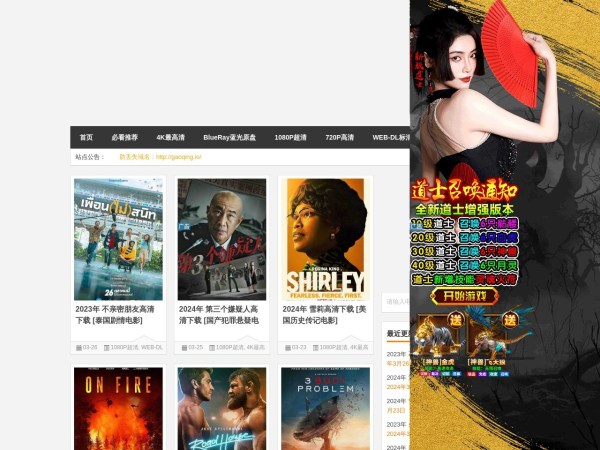Open 1080P超清 tag on 雪莉 card
The height and width of the screenshot is (450, 600).
333,347
